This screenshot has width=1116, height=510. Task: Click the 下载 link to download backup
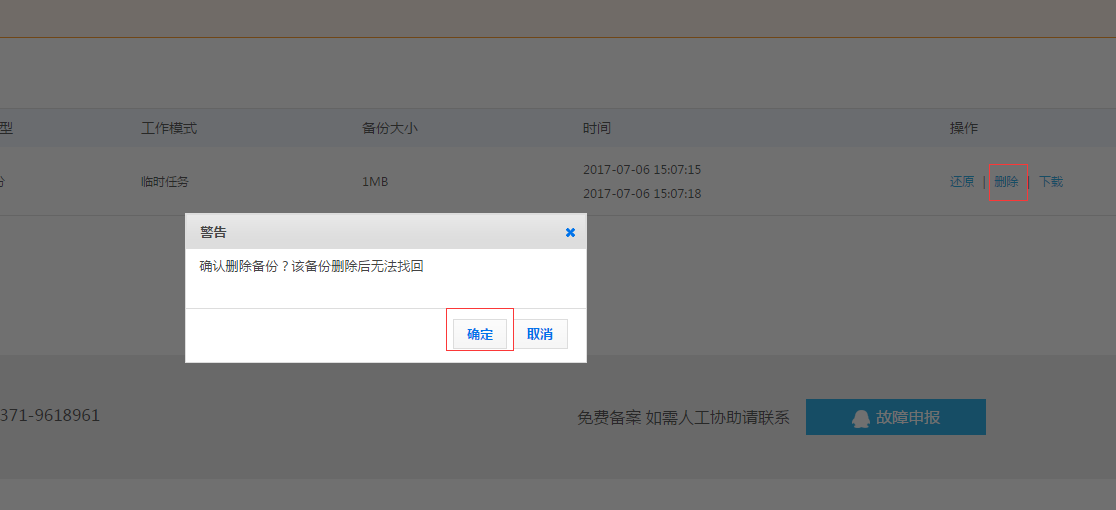click(1050, 182)
